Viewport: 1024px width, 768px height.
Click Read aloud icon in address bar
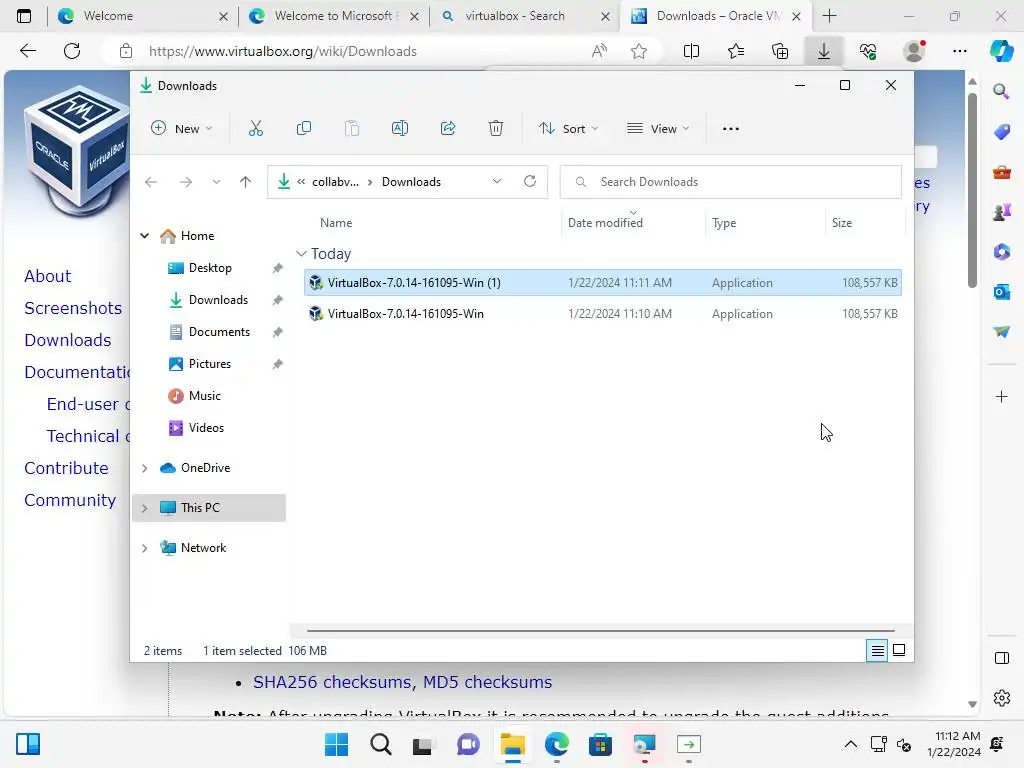(x=599, y=51)
